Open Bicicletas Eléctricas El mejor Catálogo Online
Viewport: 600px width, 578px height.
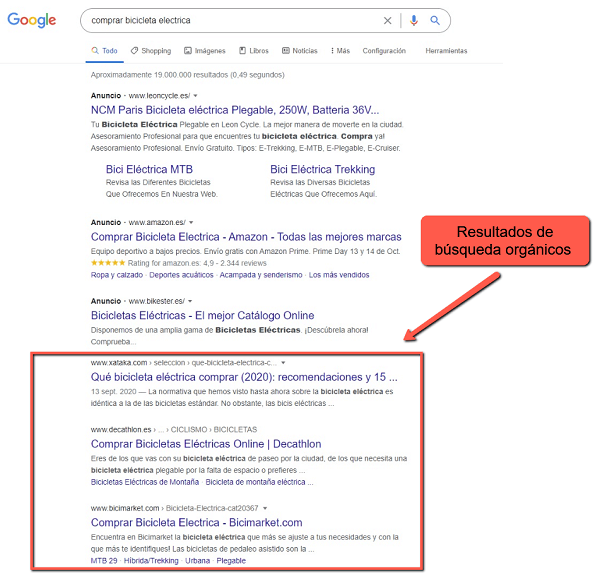202,316
